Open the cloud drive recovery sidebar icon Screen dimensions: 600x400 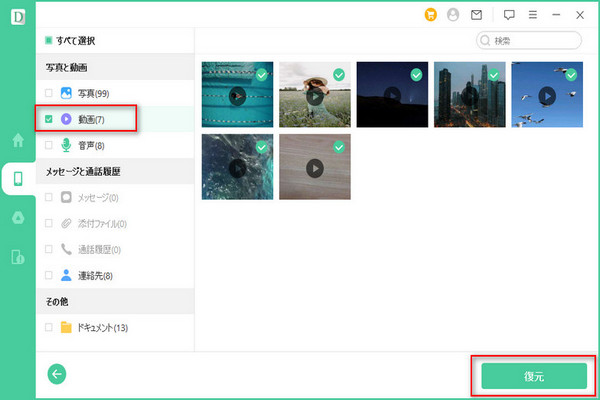pos(18,219)
